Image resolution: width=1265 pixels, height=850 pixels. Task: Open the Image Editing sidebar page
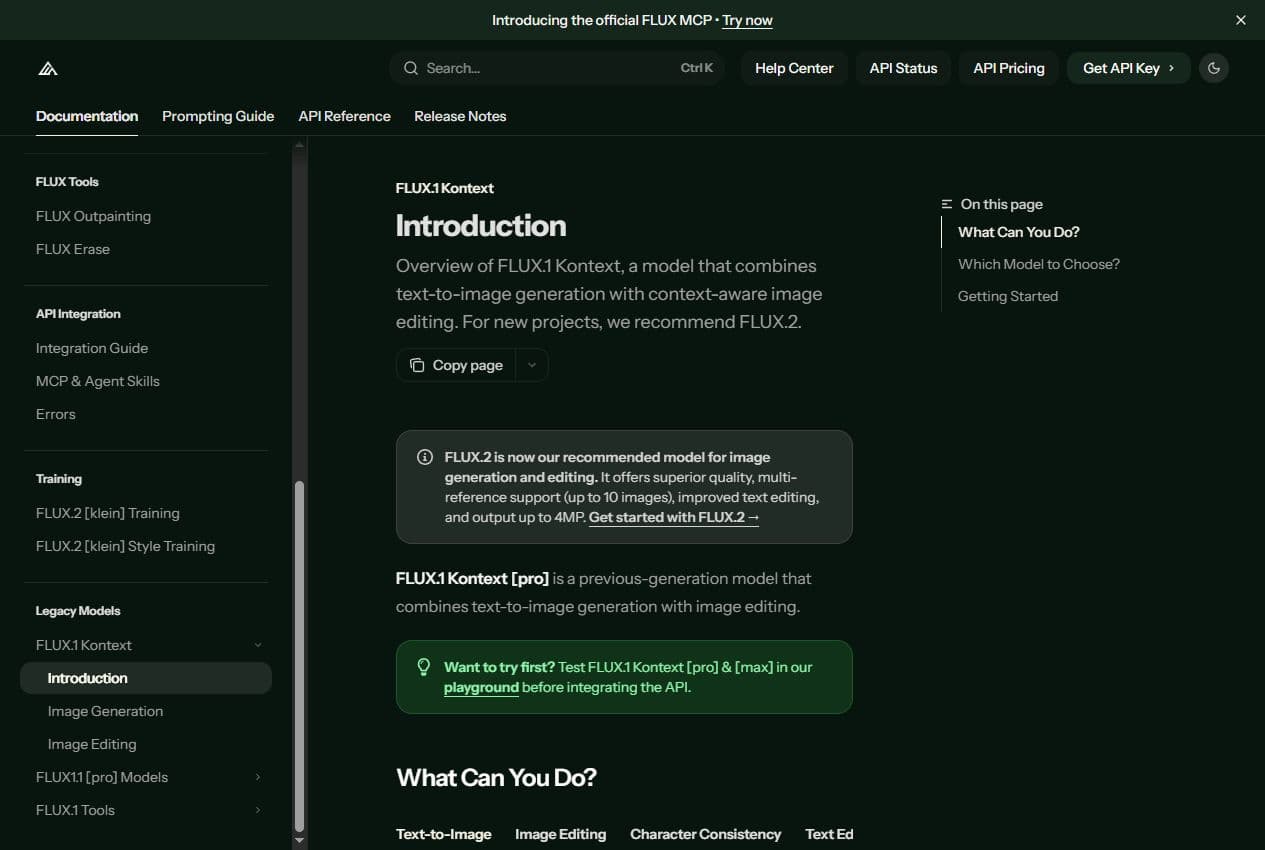[x=92, y=744]
